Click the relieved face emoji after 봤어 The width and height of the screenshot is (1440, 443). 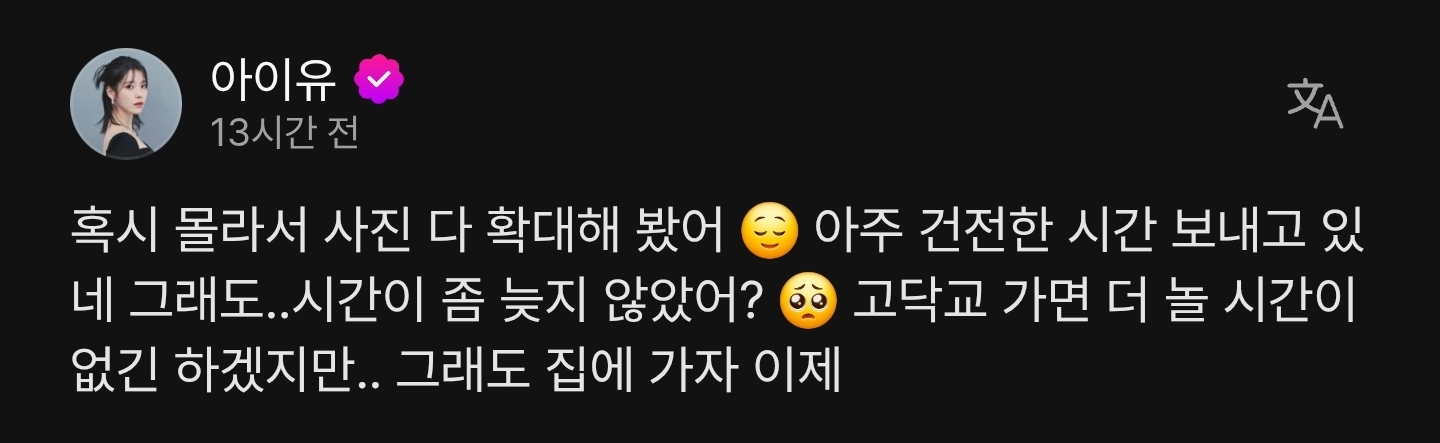pos(770,236)
